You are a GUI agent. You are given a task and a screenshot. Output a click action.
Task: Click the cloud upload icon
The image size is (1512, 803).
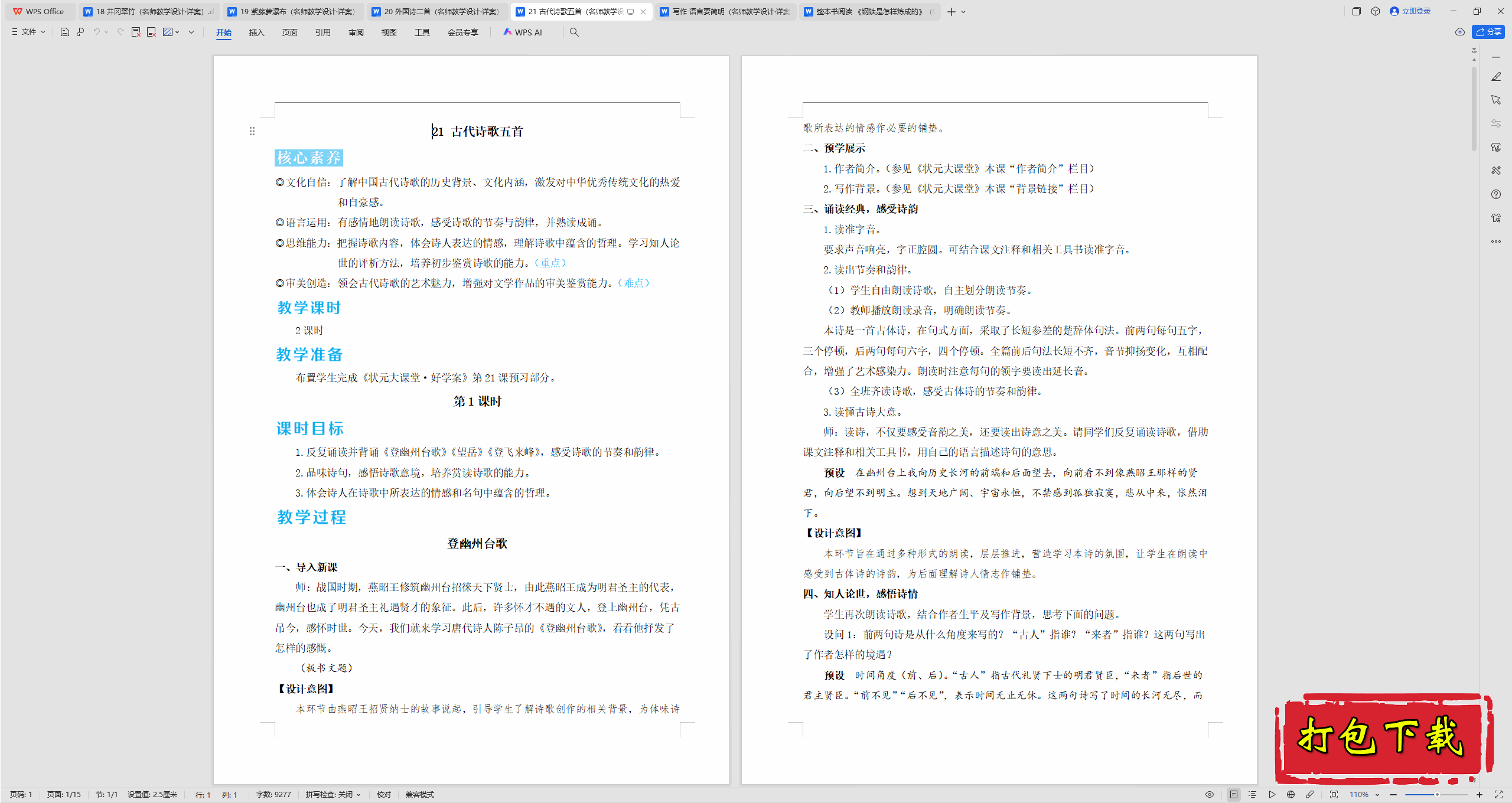[x=1459, y=32]
